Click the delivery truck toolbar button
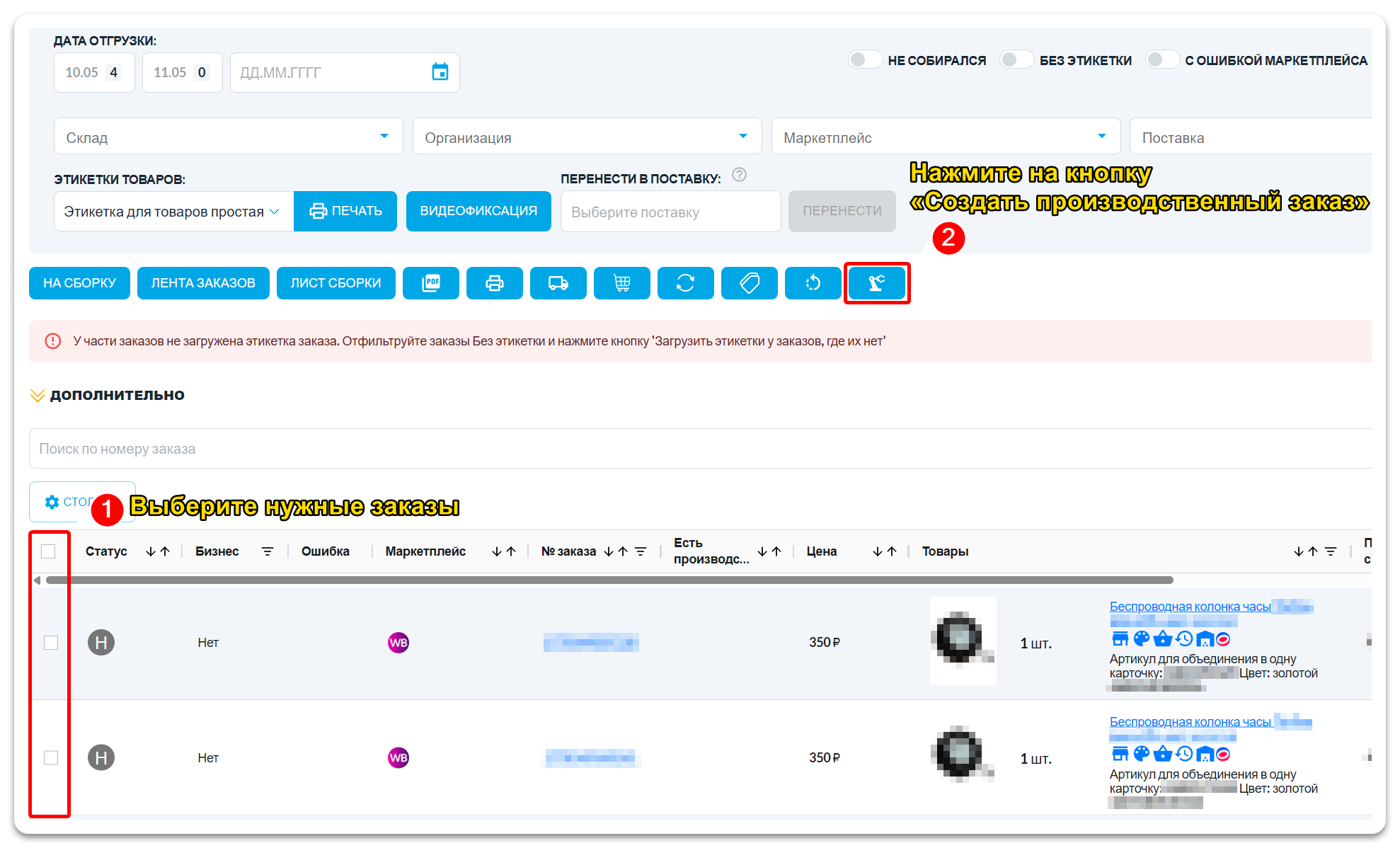 click(558, 283)
